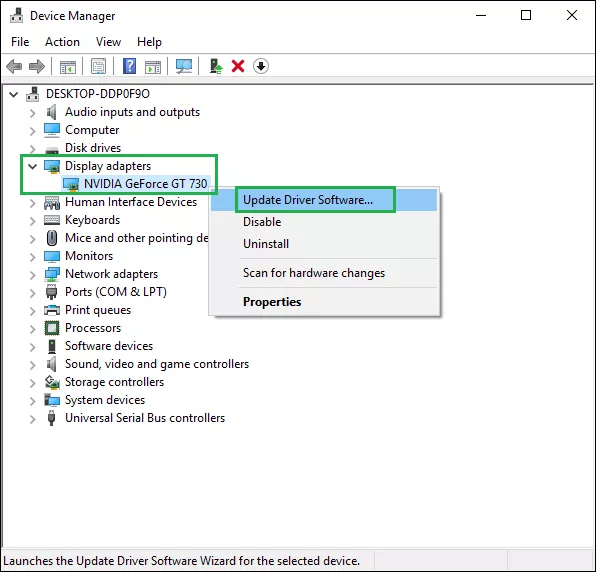Screen dimensions: 596x572
Task: Click the Universal Serial Bus controllers icon
Action: 51,418
